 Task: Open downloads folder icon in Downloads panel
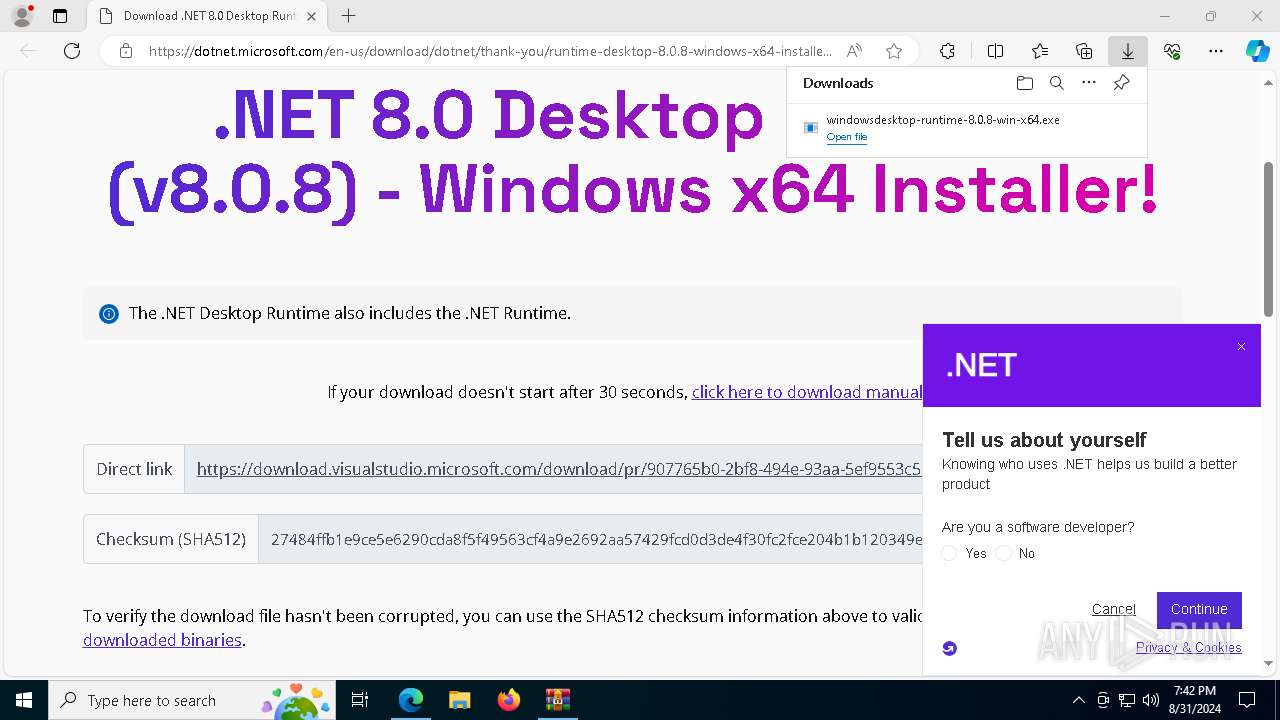1024,83
